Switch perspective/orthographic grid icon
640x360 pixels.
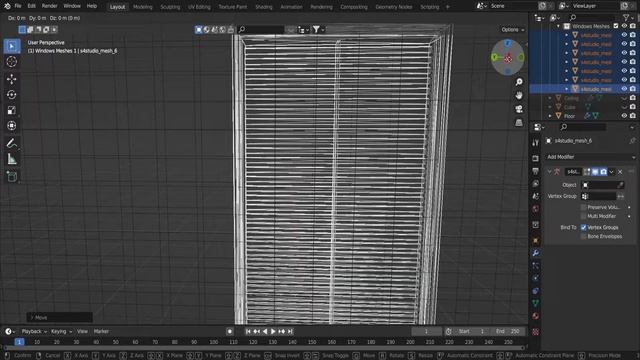coord(519,122)
